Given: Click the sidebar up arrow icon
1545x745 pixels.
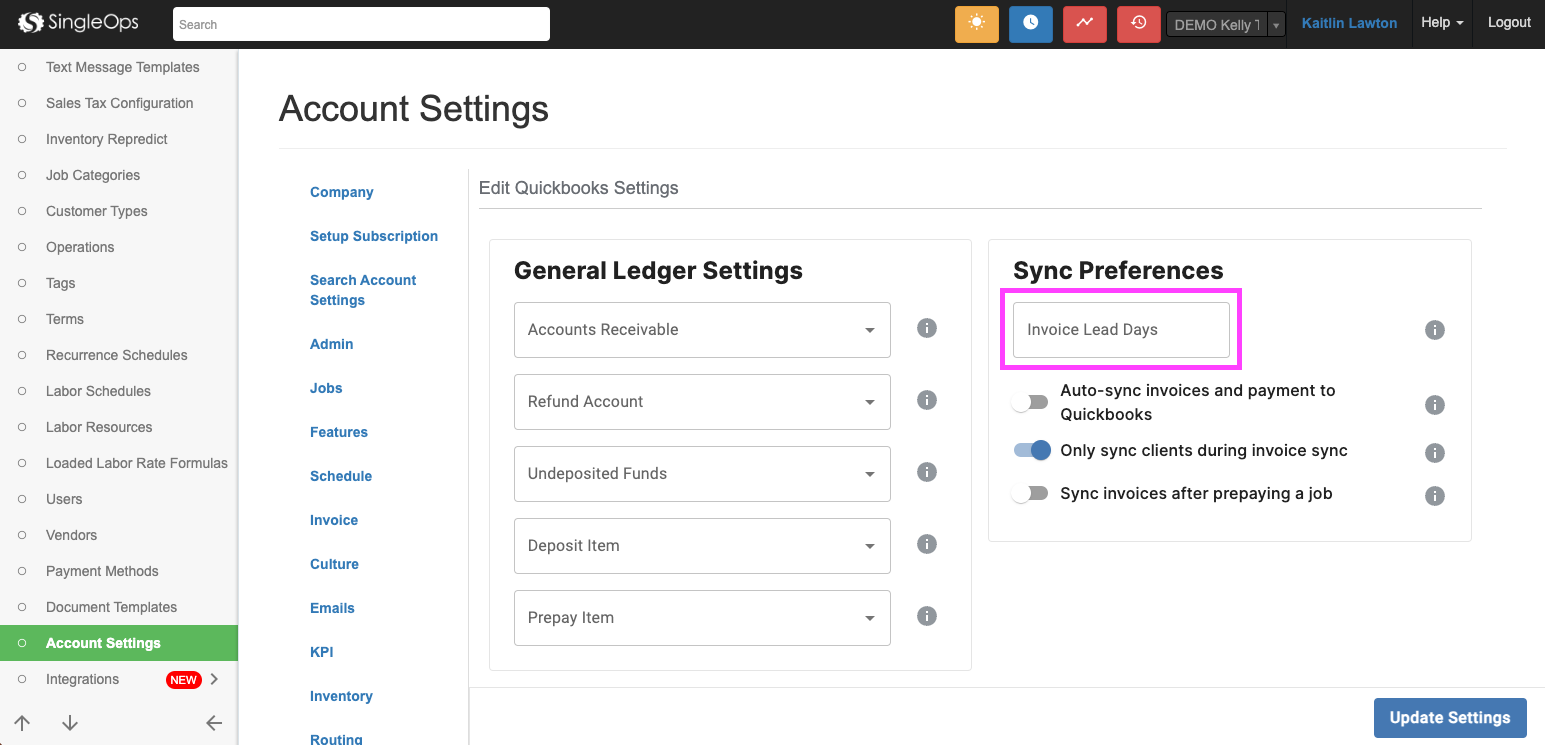Looking at the screenshot, I should point(22,723).
